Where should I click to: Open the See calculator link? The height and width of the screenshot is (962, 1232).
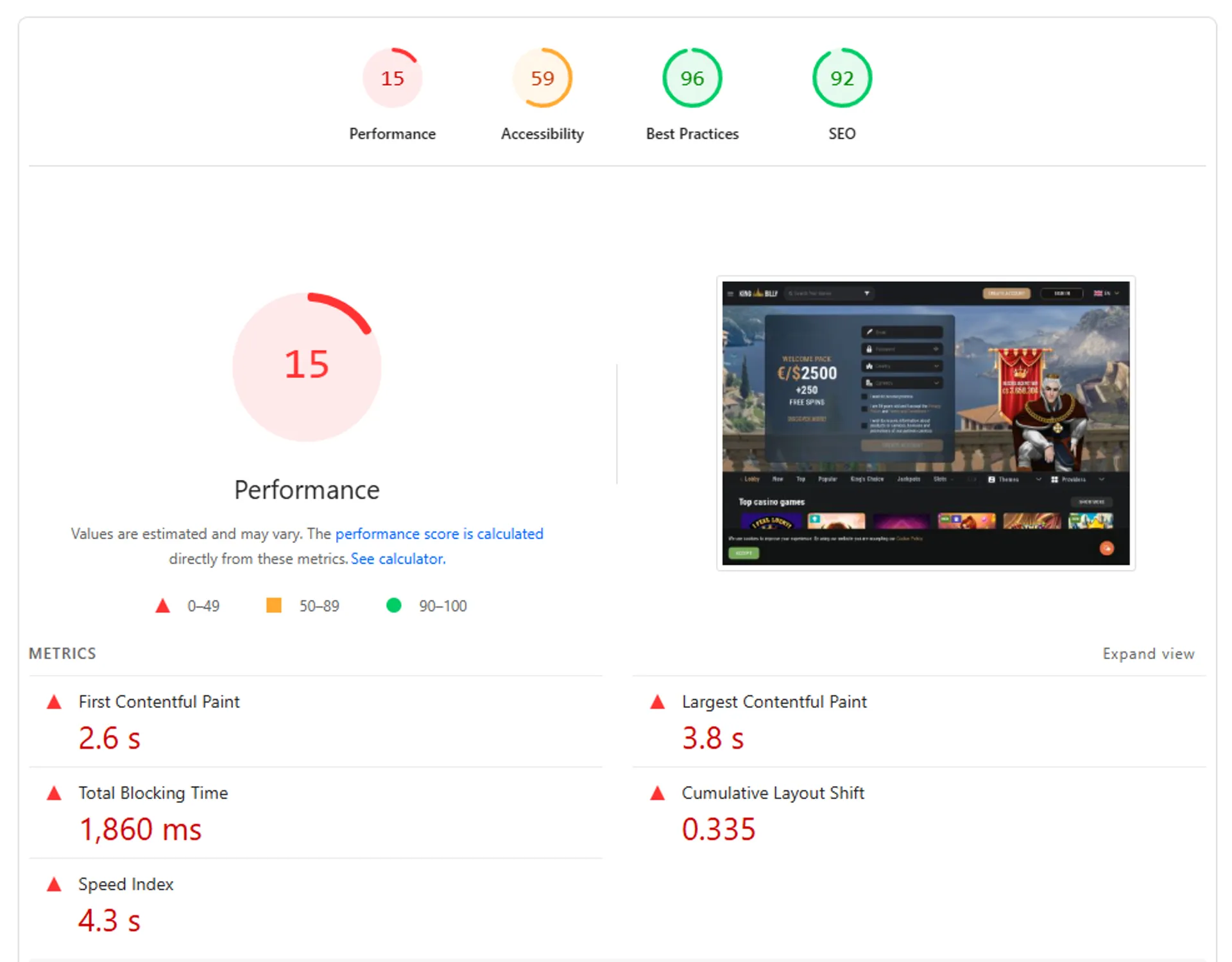coord(398,559)
